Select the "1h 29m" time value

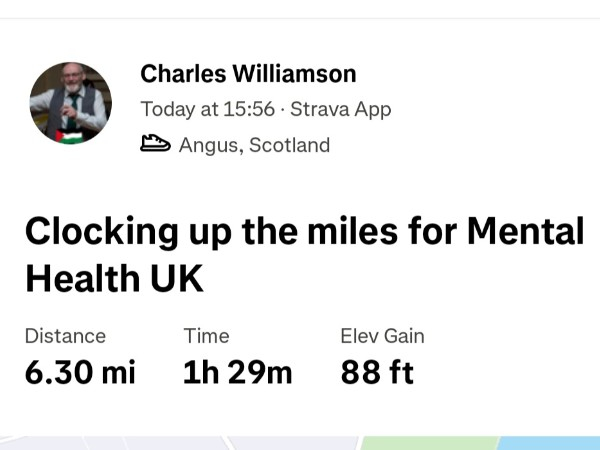[238, 373]
